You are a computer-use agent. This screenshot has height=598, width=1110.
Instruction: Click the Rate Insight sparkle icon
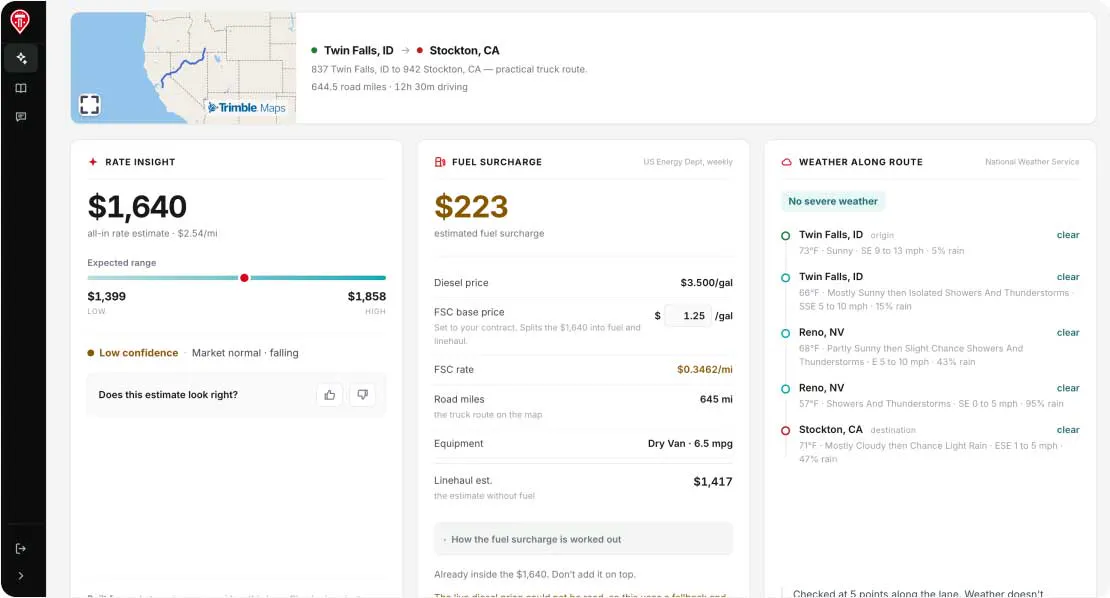click(93, 162)
